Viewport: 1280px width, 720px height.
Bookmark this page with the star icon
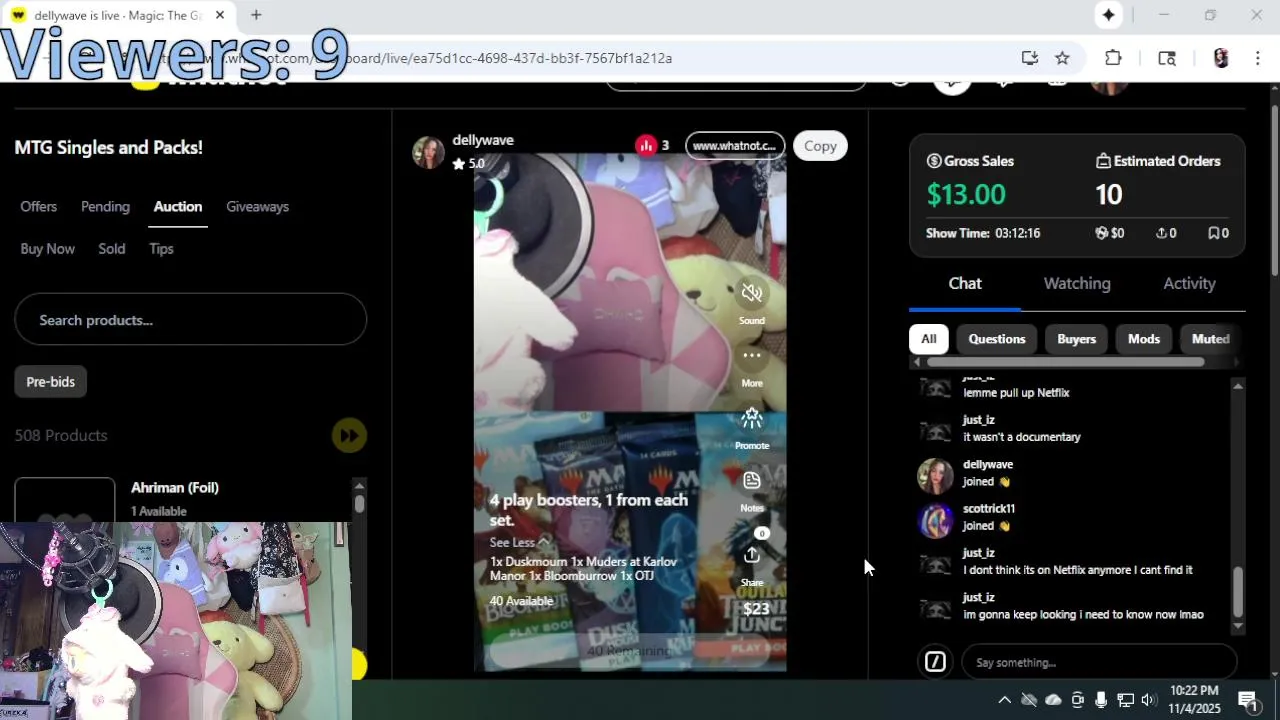click(x=1062, y=58)
